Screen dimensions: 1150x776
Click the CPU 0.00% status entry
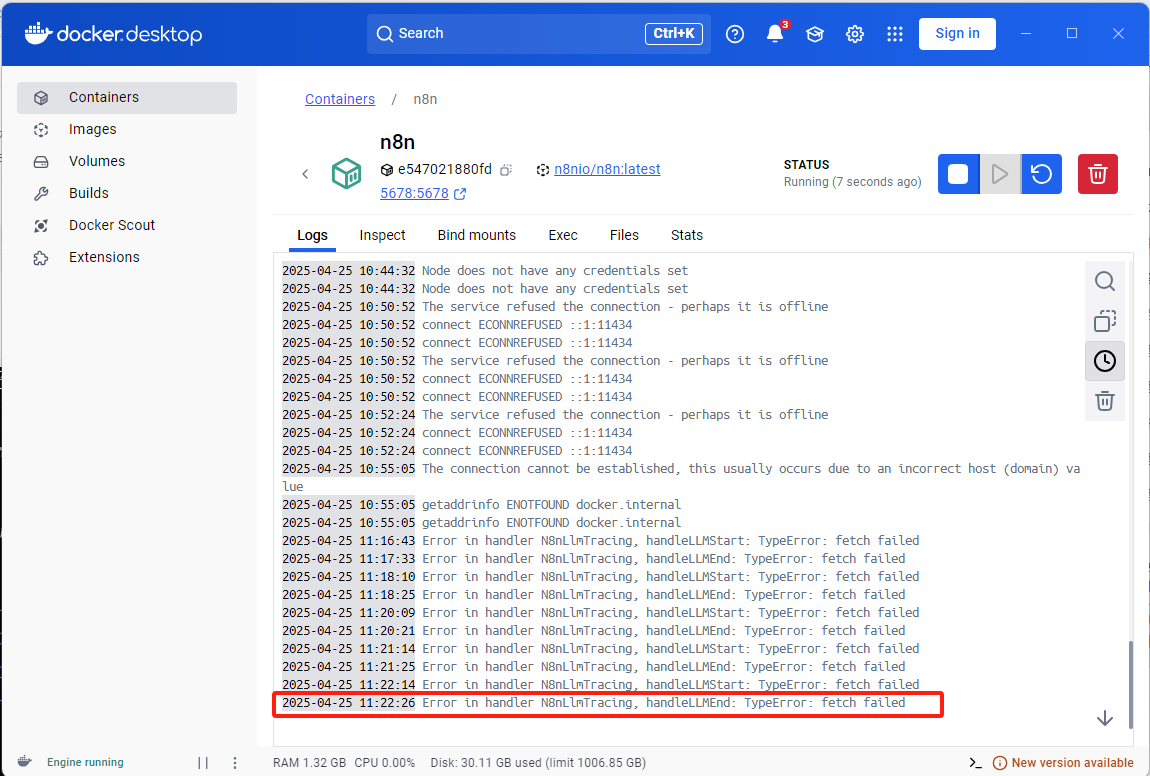pyautogui.click(x=384, y=763)
